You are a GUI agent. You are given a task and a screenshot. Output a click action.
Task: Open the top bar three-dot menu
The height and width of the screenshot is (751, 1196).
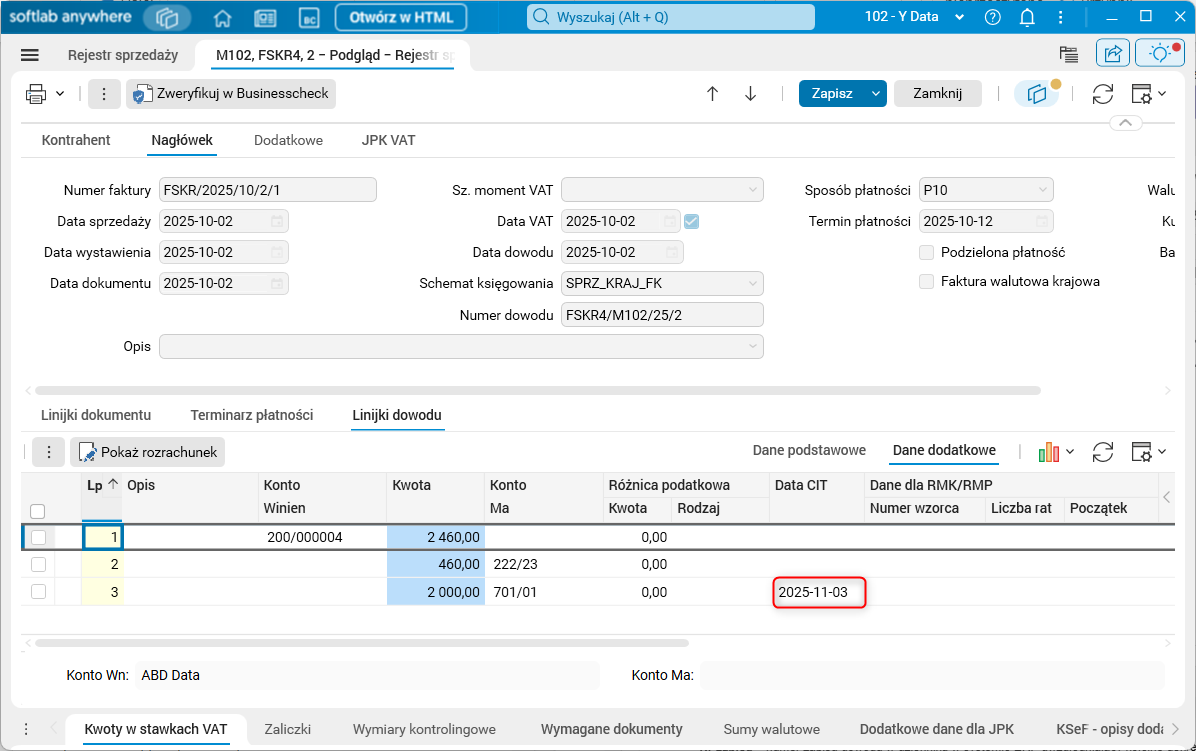click(1060, 17)
